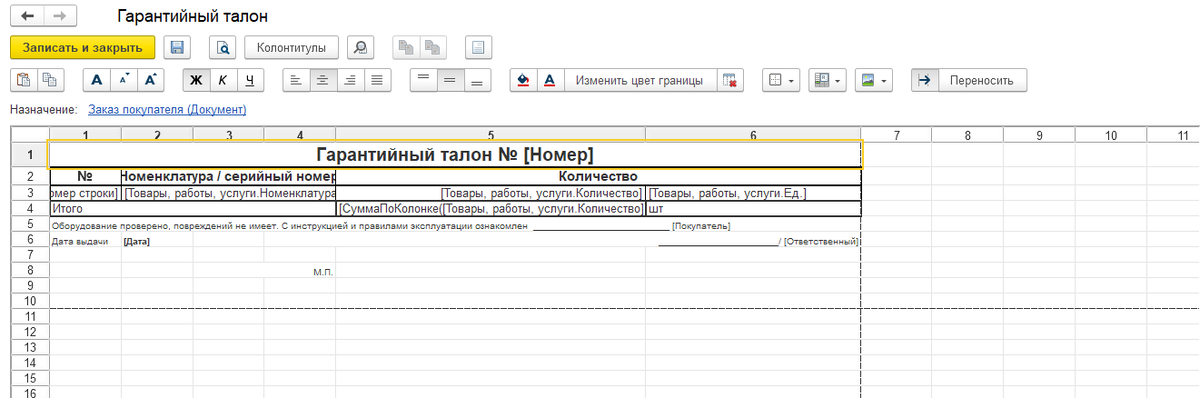Set the fill color with paint bucket icon
The image size is (1200, 398).
(x=524, y=80)
